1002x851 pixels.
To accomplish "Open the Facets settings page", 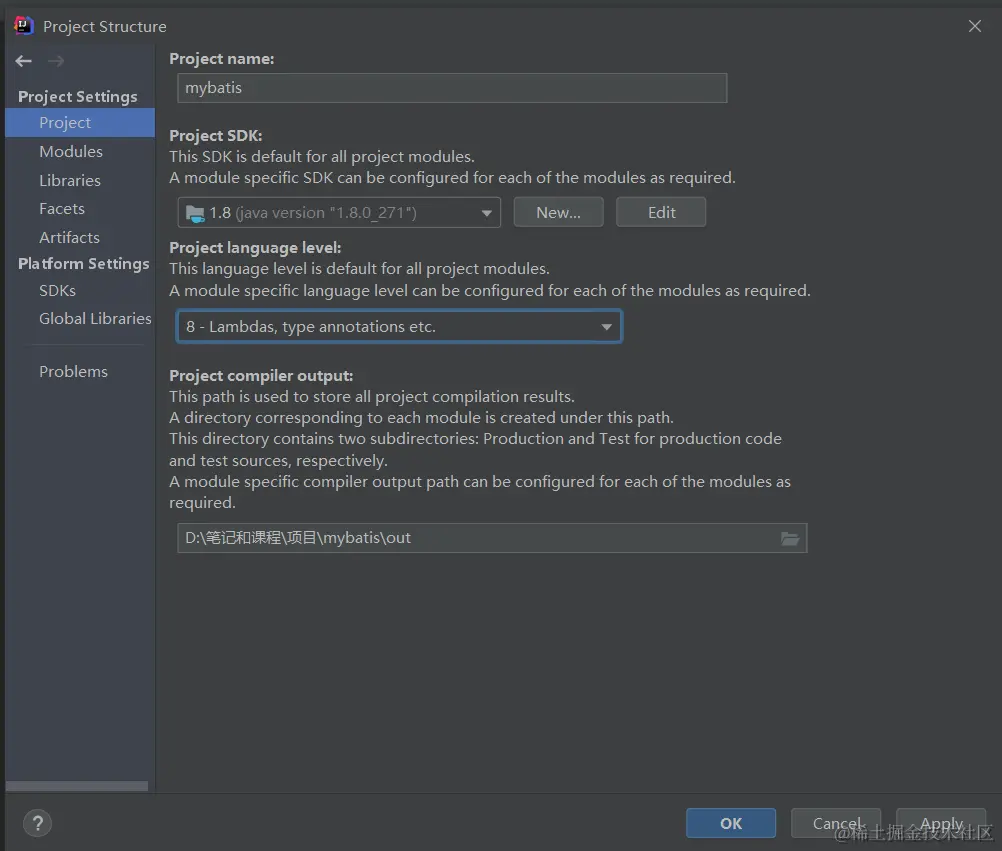I will (61, 208).
